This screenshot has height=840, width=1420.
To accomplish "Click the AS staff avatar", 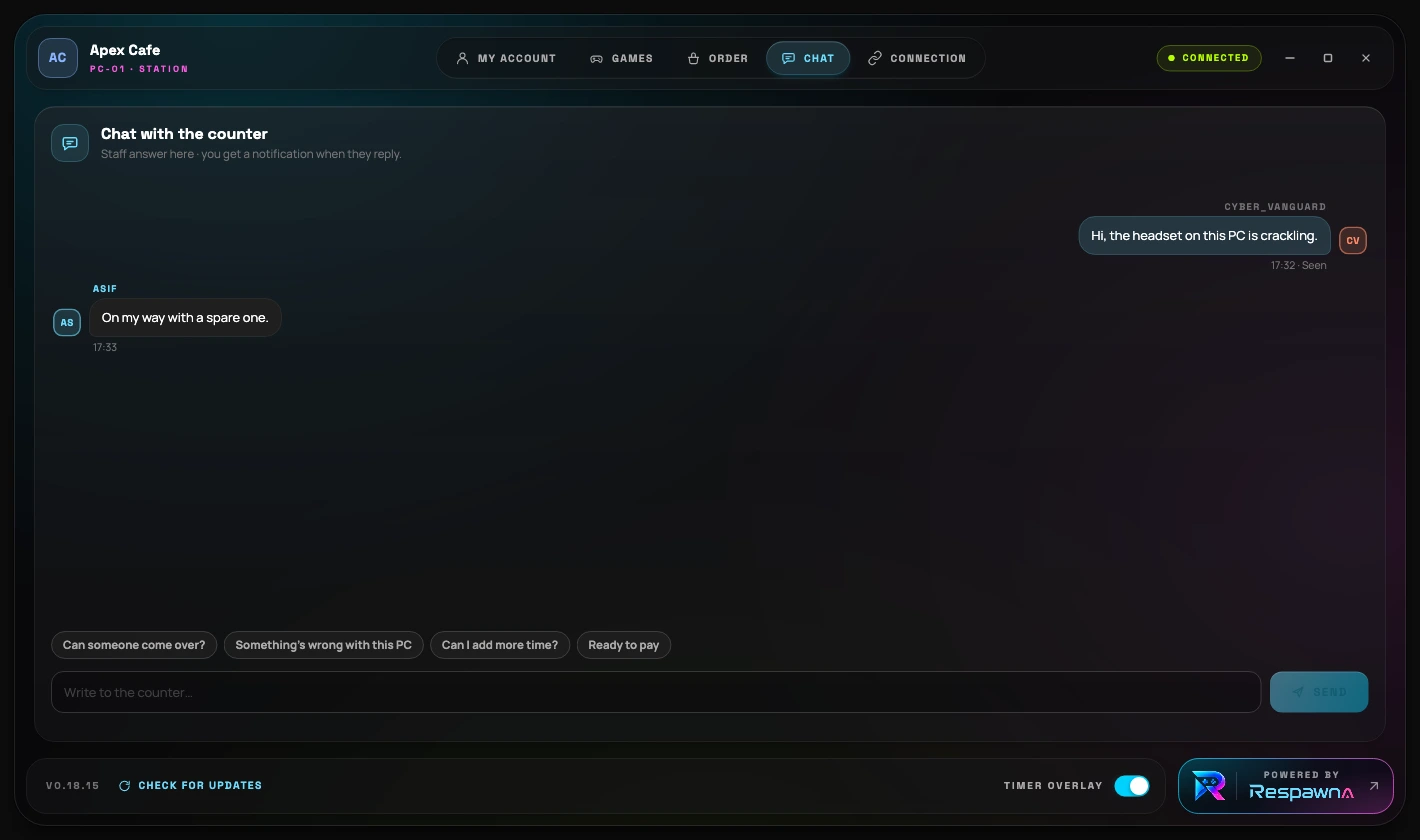I will (x=67, y=322).
